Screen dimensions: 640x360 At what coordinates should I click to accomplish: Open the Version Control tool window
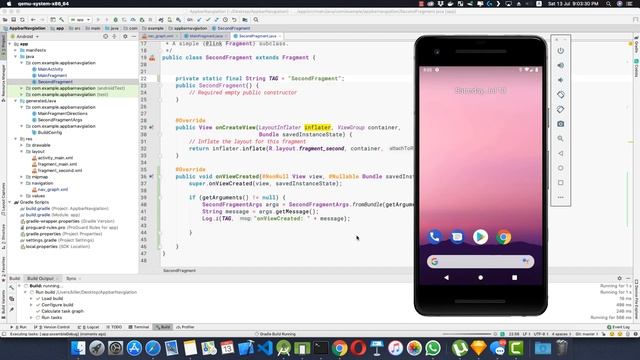52,327
